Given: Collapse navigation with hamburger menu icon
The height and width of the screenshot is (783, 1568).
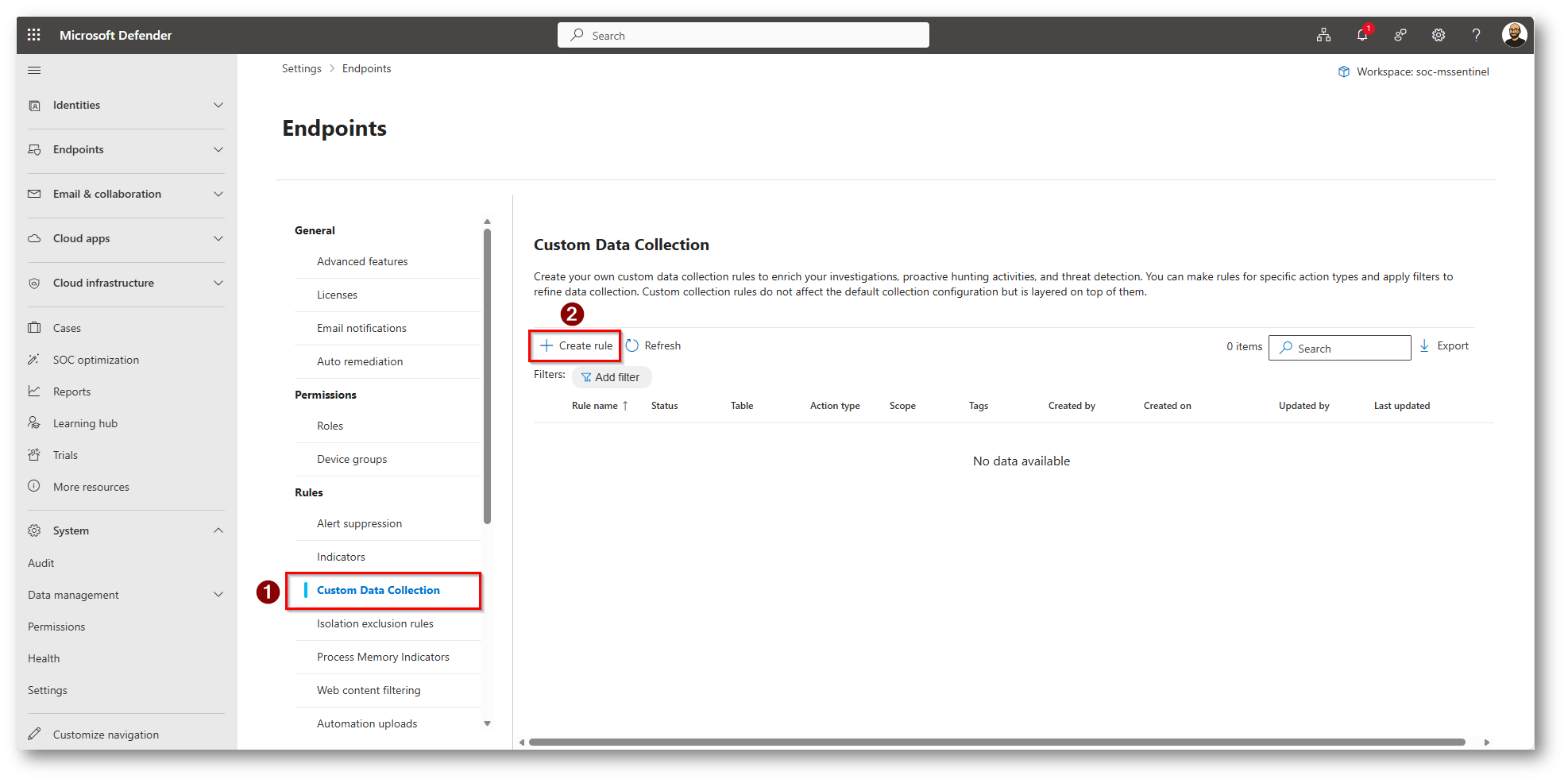Looking at the screenshot, I should [x=34, y=71].
